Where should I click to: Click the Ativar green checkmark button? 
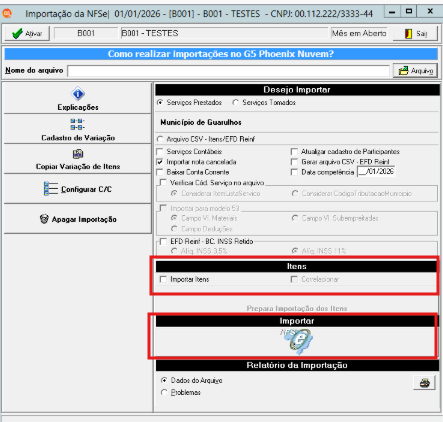[x=27, y=33]
